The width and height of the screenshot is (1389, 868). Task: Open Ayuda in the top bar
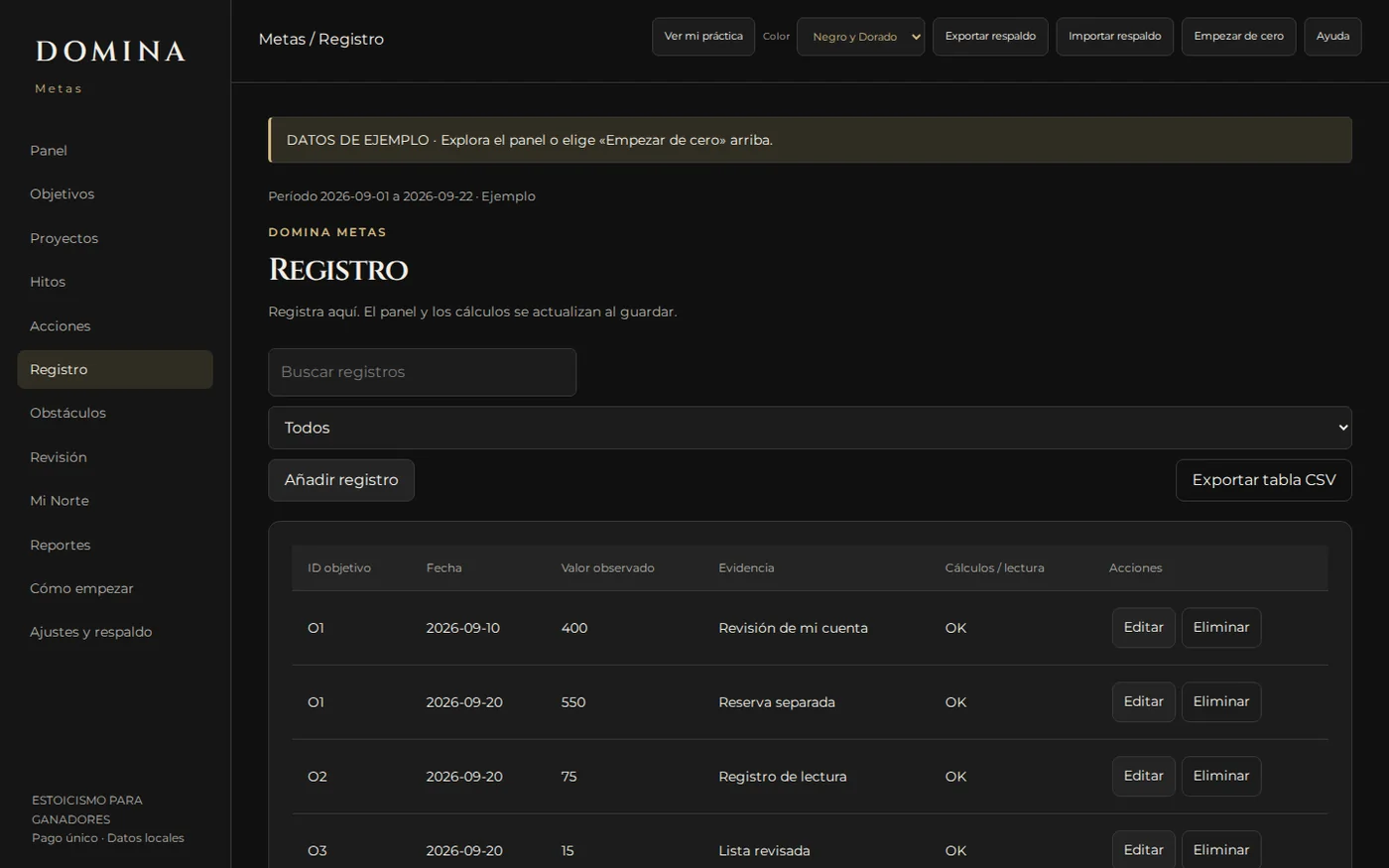pyautogui.click(x=1332, y=37)
